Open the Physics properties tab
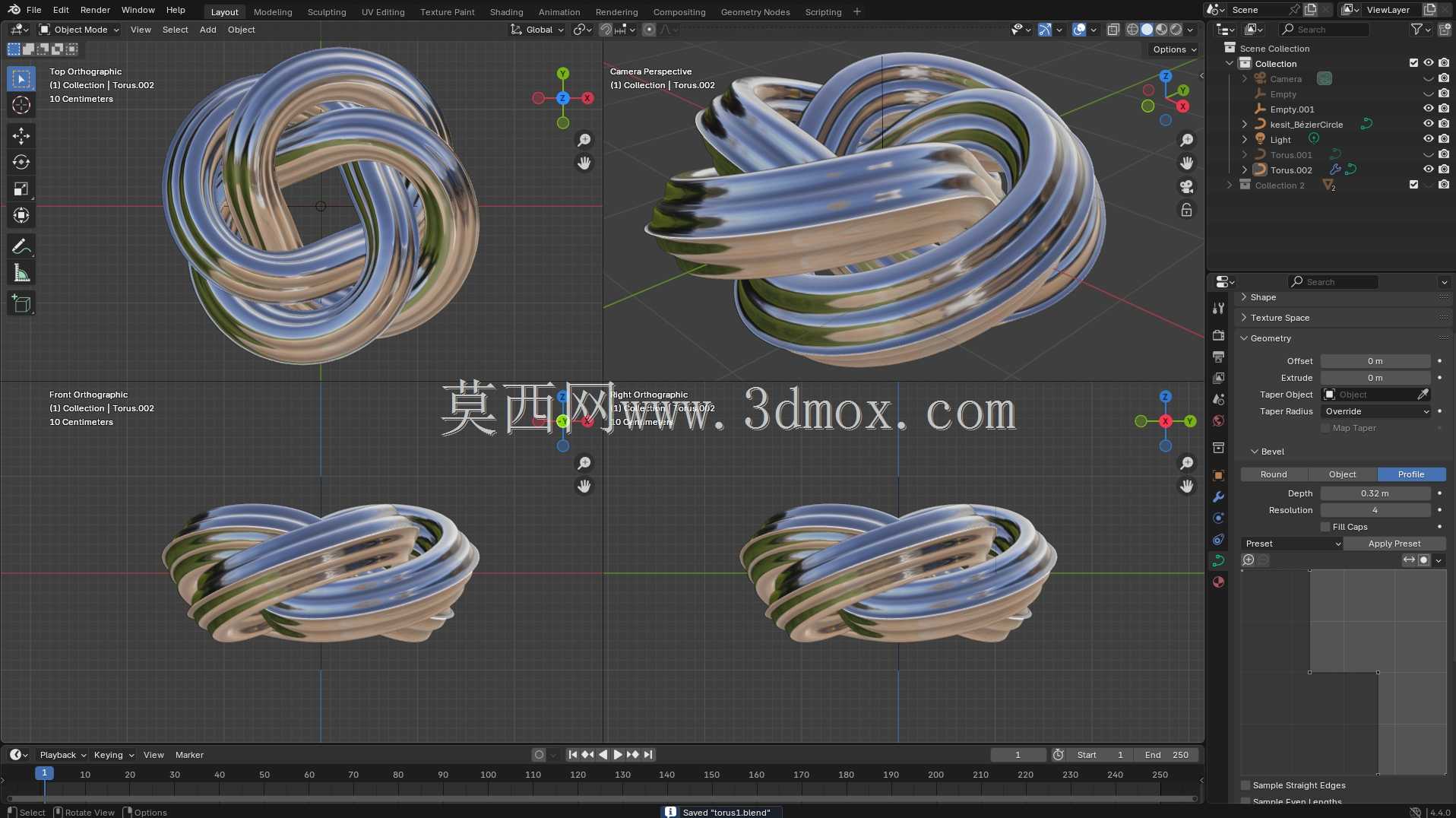This screenshot has width=1456, height=818. click(x=1219, y=518)
